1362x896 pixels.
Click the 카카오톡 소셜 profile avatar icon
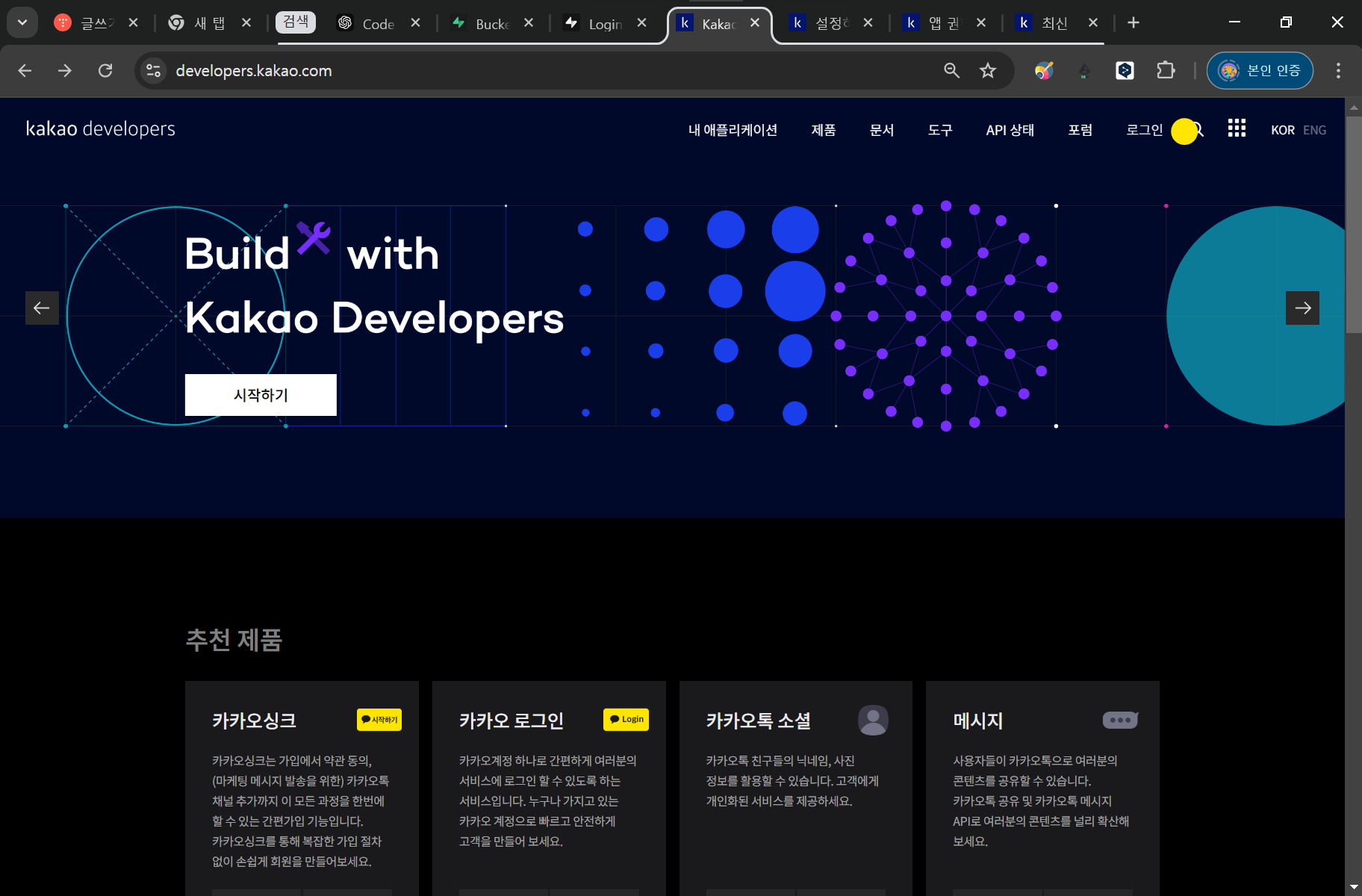(873, 721)
